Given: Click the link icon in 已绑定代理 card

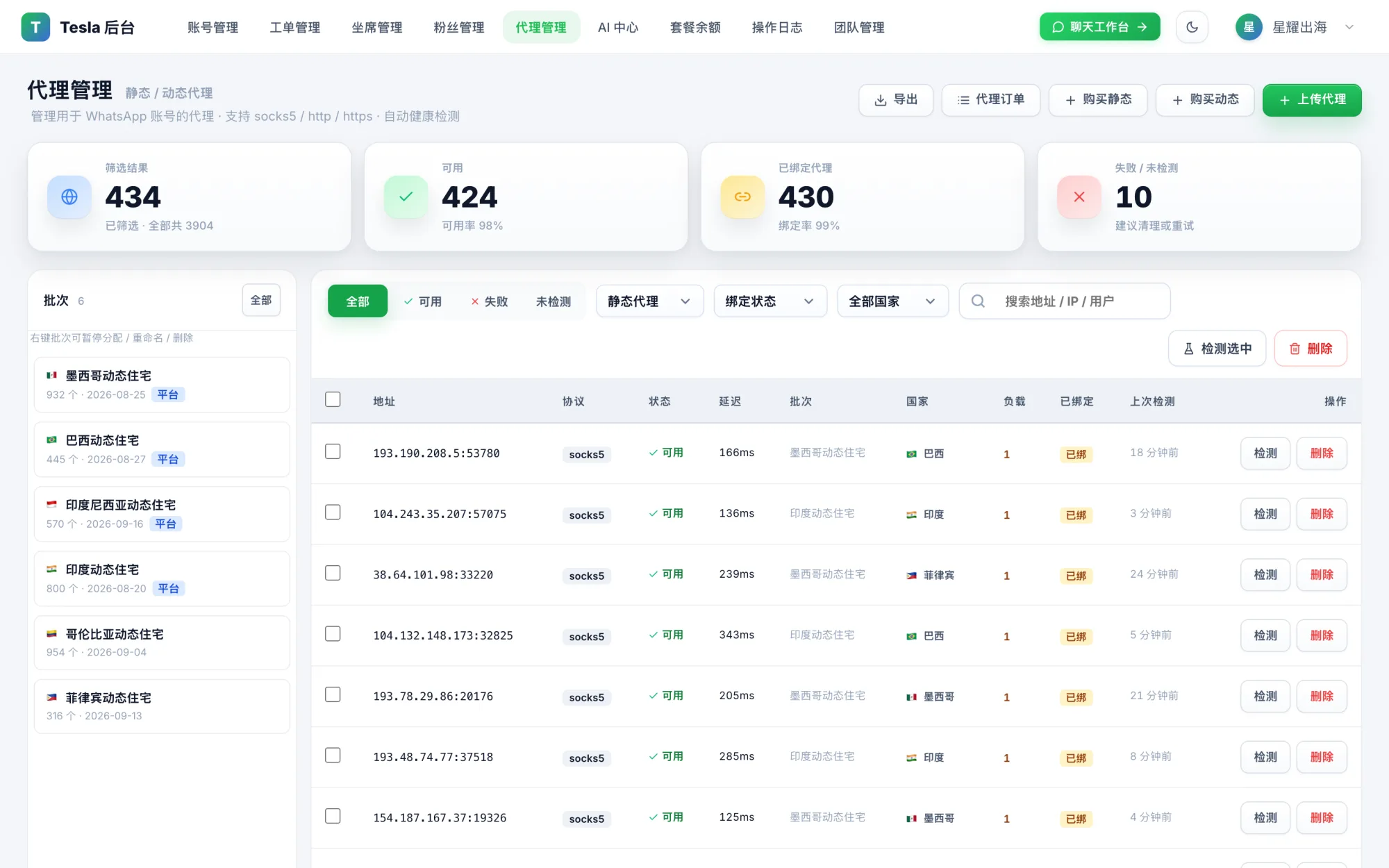Looking at the screenshot, I should (x=742, y=197).
